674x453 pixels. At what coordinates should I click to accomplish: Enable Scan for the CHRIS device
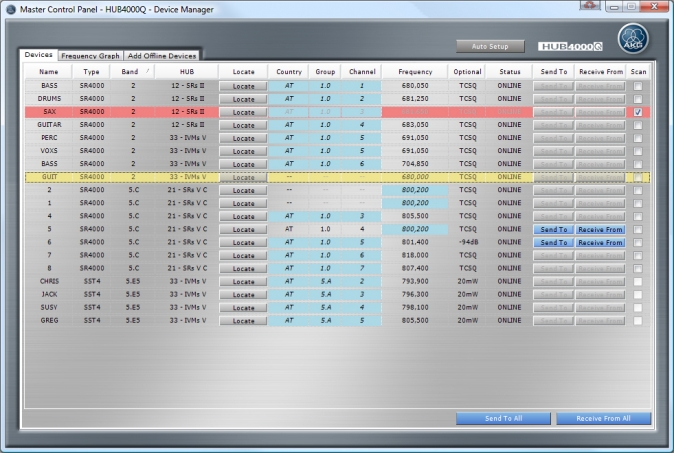click(638, 282)
